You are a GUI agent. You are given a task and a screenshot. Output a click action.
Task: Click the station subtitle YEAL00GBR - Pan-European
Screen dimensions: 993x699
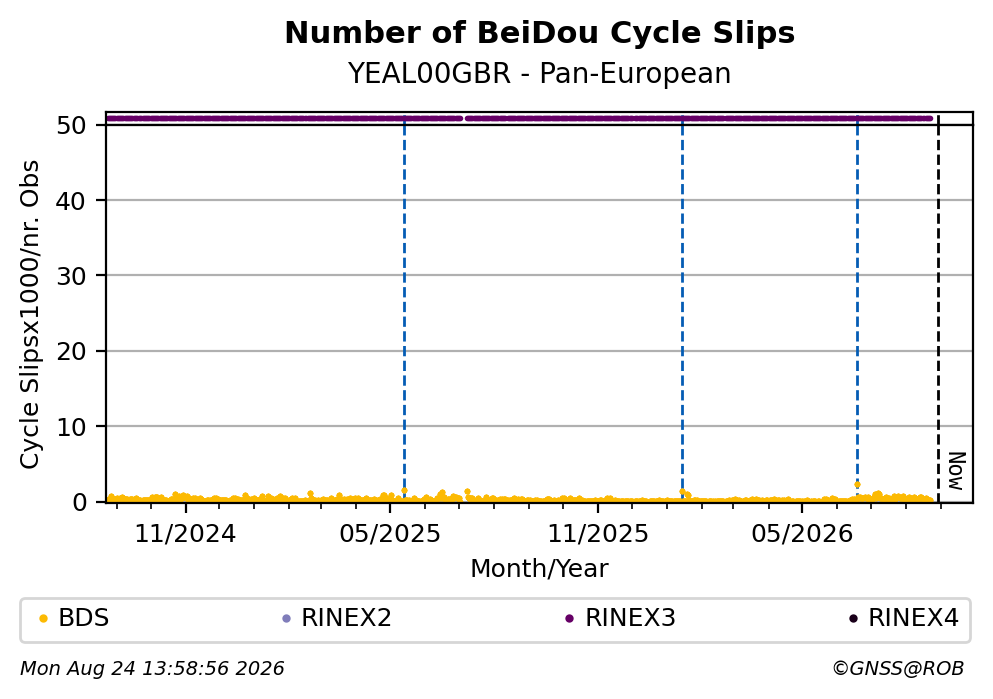540,73
